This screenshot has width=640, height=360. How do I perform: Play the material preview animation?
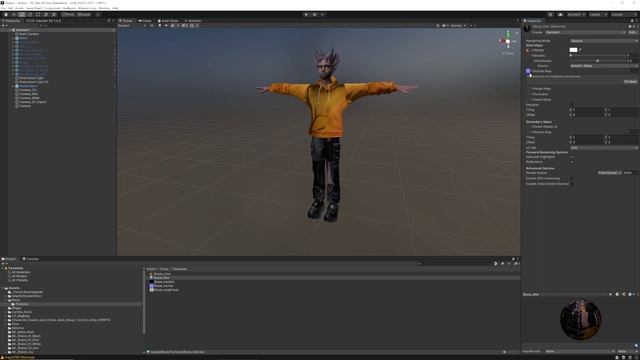click(x=611, y=294)
